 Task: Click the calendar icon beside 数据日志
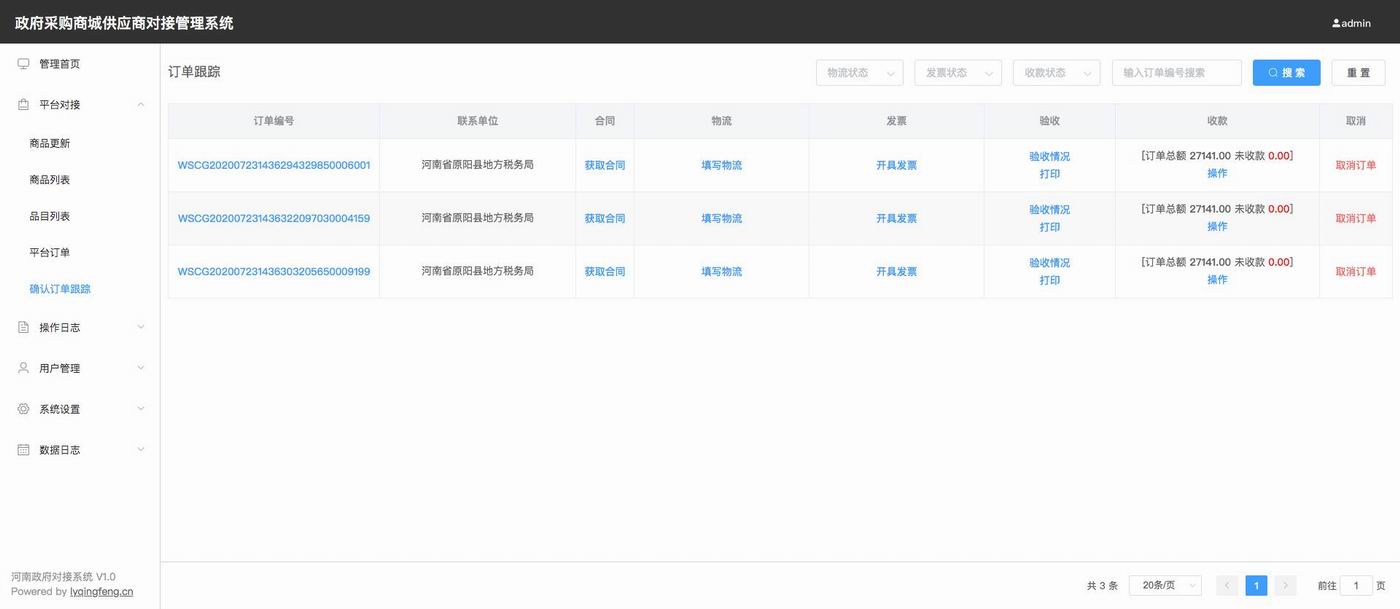[x=23, y=450]
